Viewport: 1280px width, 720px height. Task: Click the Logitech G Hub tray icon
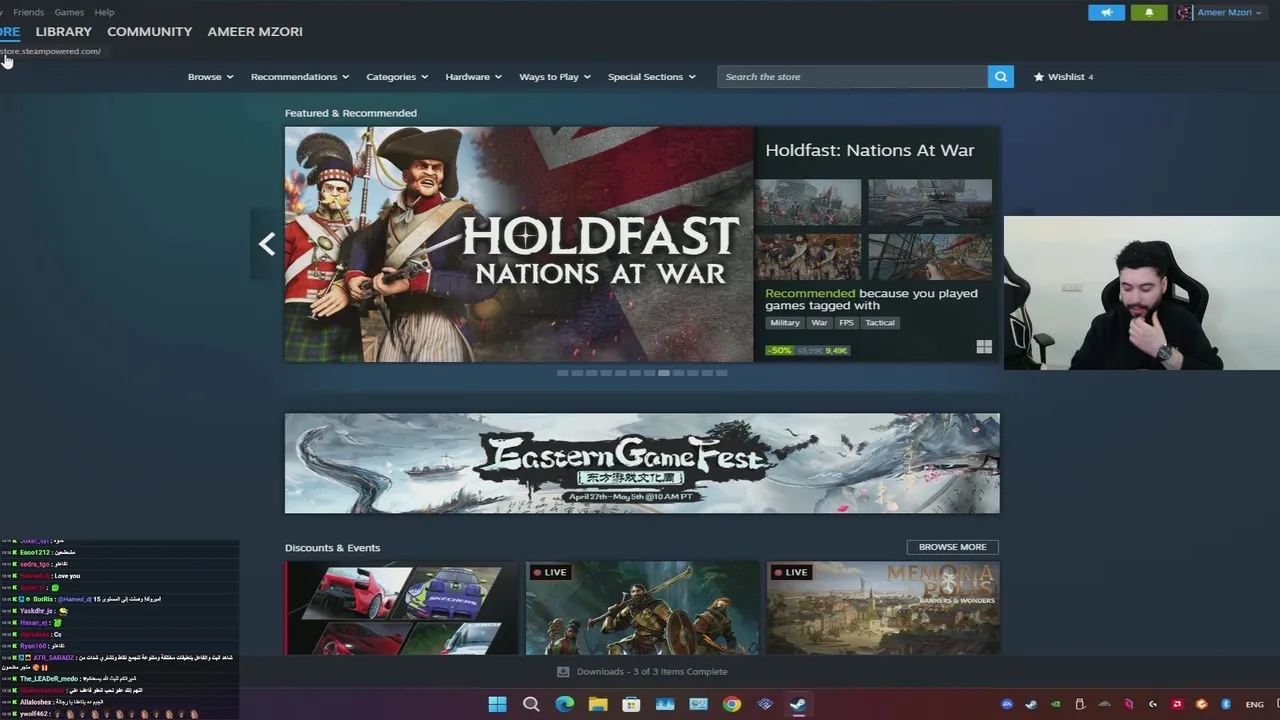tap(1153, 704)
